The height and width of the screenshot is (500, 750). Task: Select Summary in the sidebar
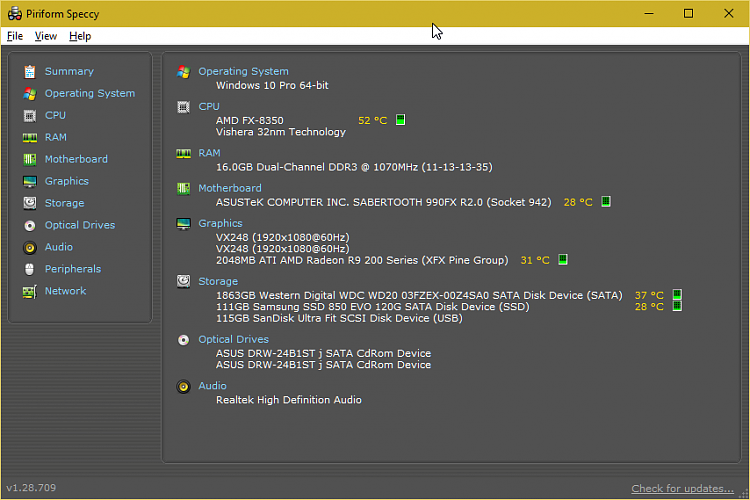point(69,71)
